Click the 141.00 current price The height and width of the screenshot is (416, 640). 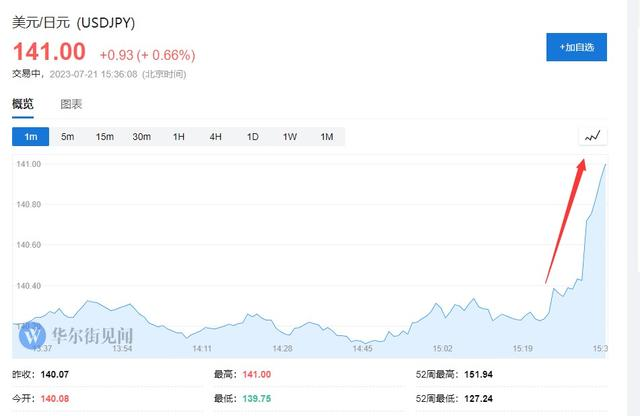49,53
